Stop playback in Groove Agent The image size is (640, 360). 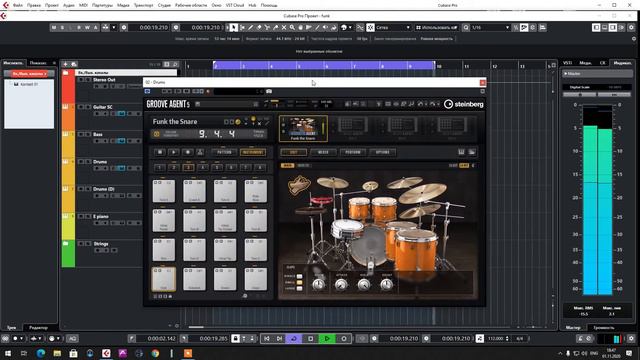(x=160, y=152)
